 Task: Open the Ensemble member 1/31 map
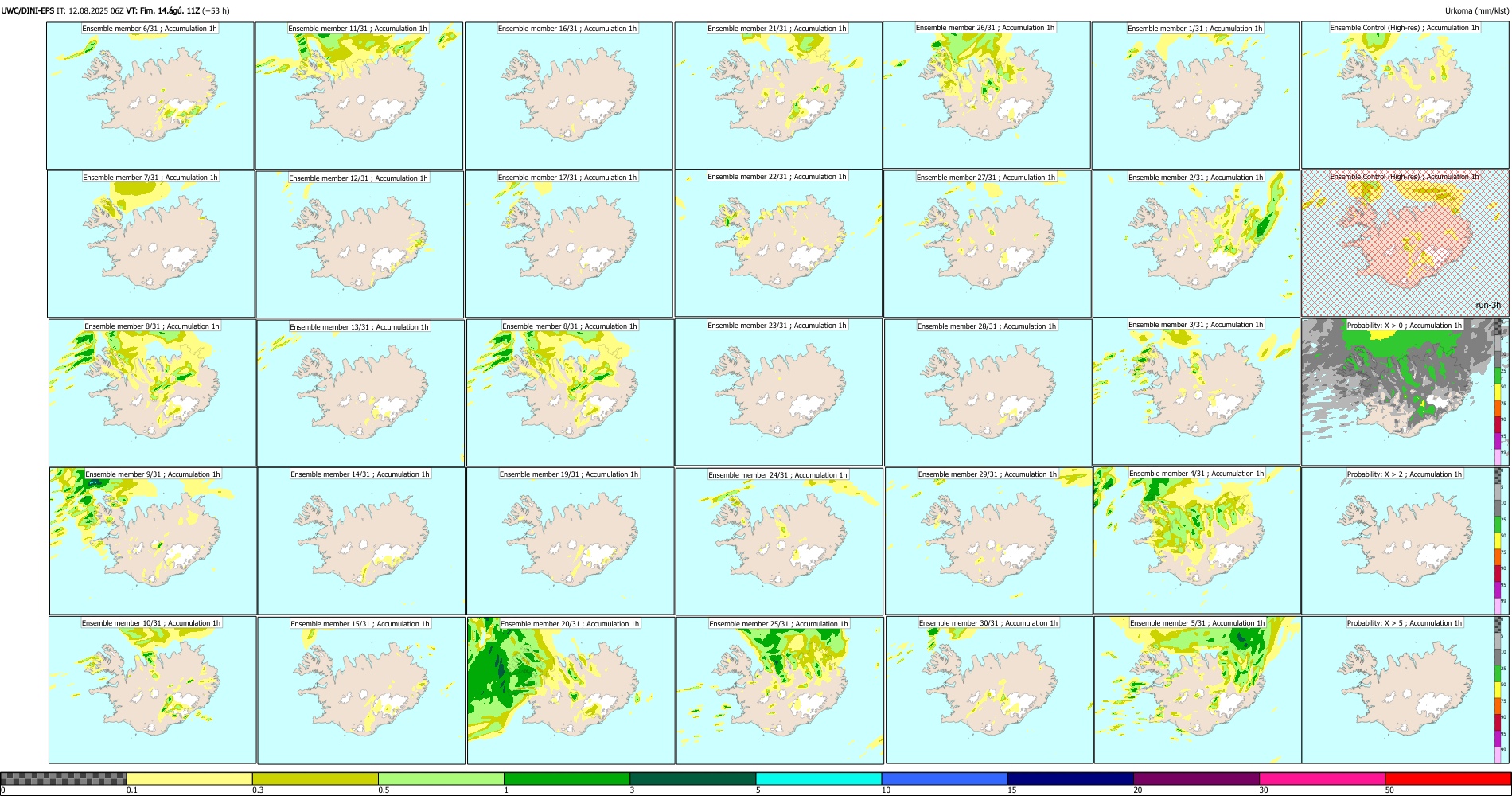point(1195,96)
